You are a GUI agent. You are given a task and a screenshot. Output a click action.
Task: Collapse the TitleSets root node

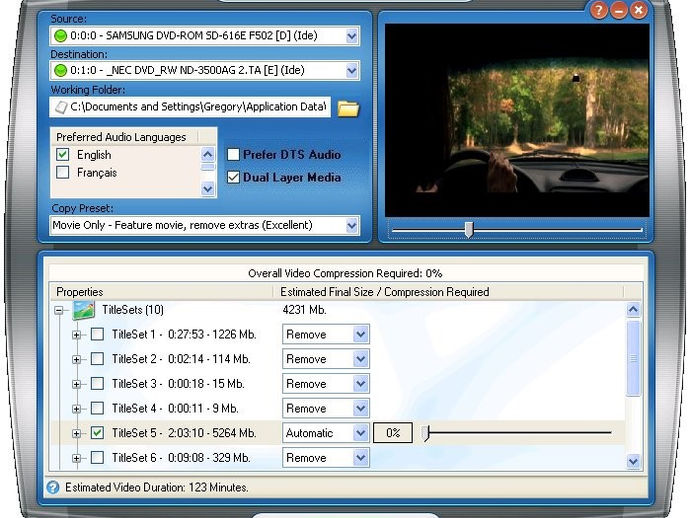tap(59, 311)
